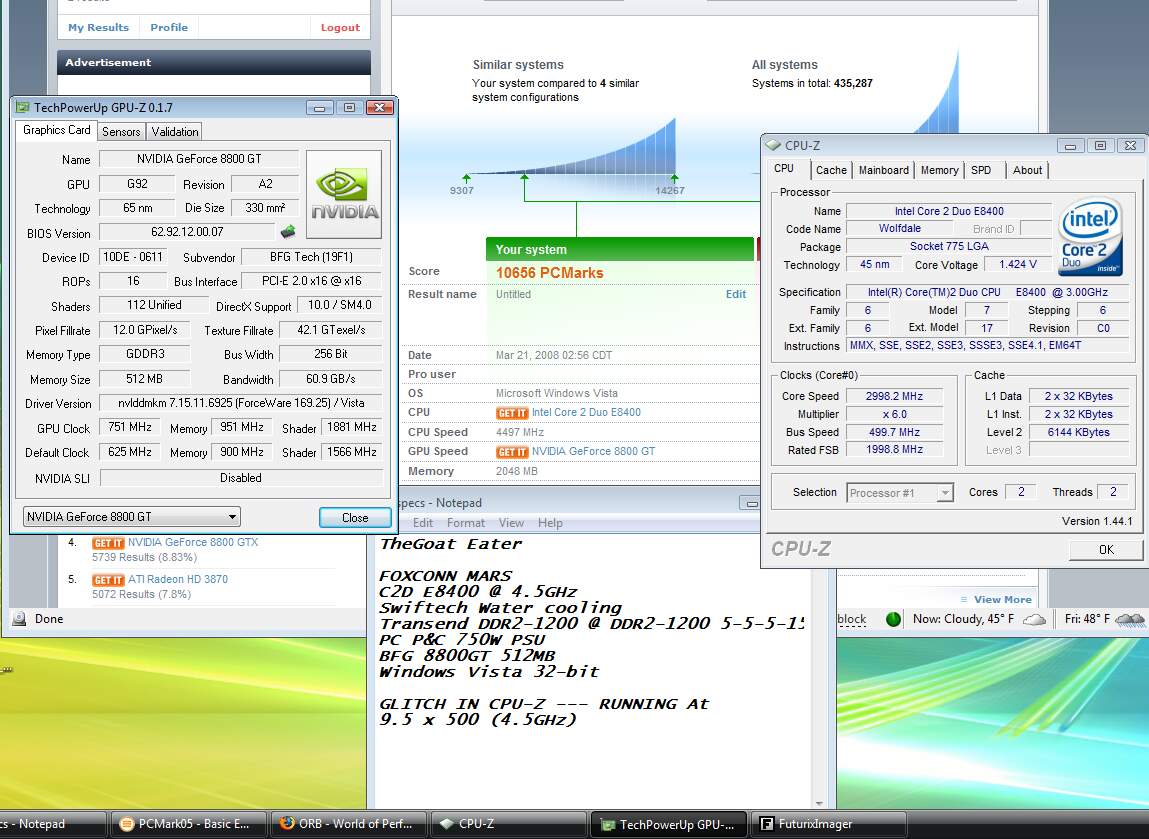Click the Intel Core 2 Duo logo in CPU-Z

pos(1090,237)
